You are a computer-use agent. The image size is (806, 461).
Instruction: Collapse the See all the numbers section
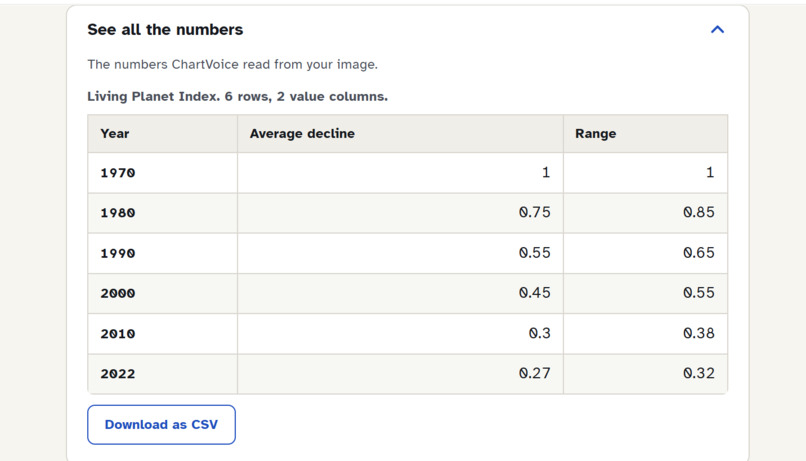coord(717,30)
